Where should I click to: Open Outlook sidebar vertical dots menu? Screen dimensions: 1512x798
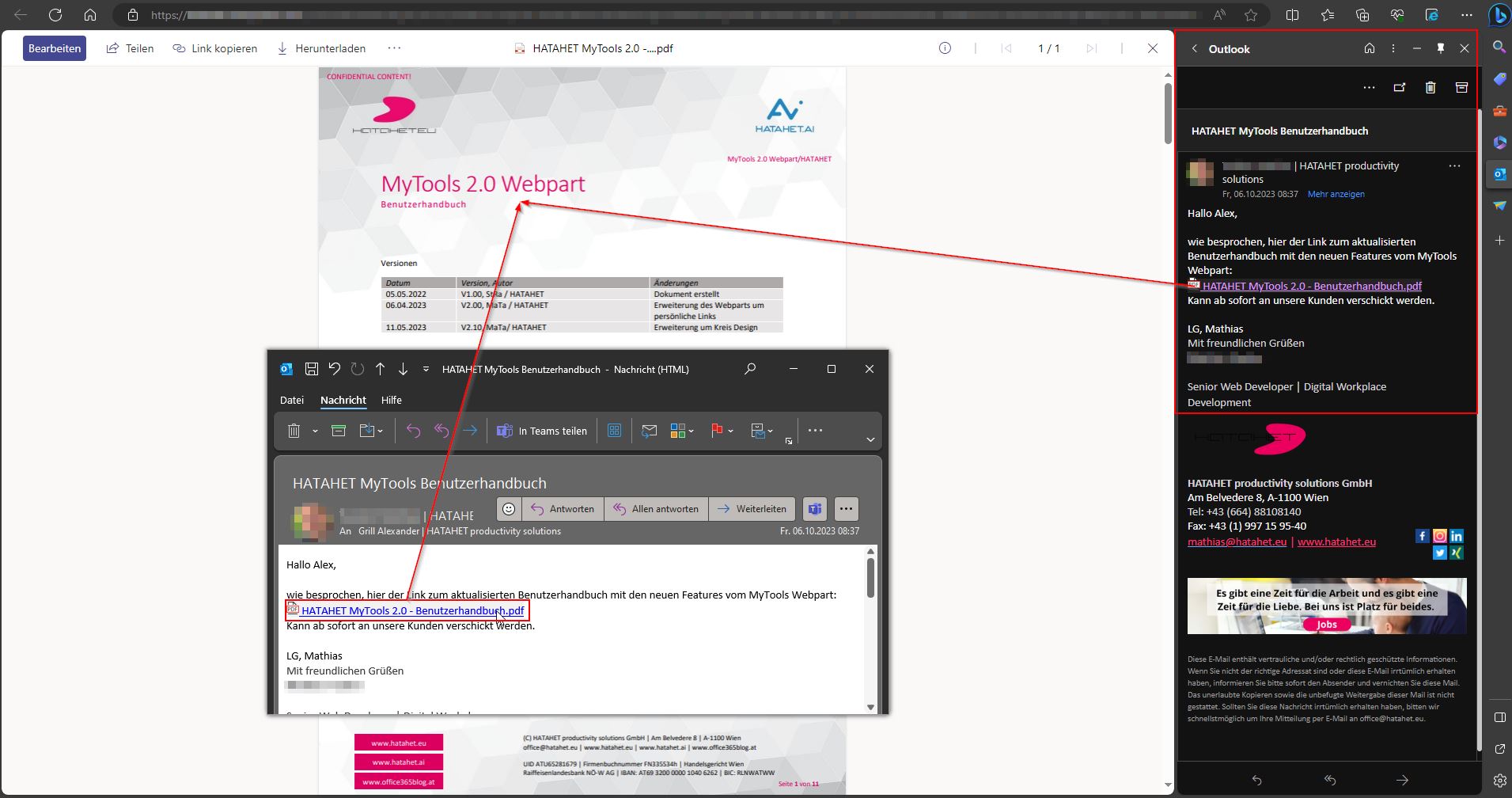point(1393,49)
